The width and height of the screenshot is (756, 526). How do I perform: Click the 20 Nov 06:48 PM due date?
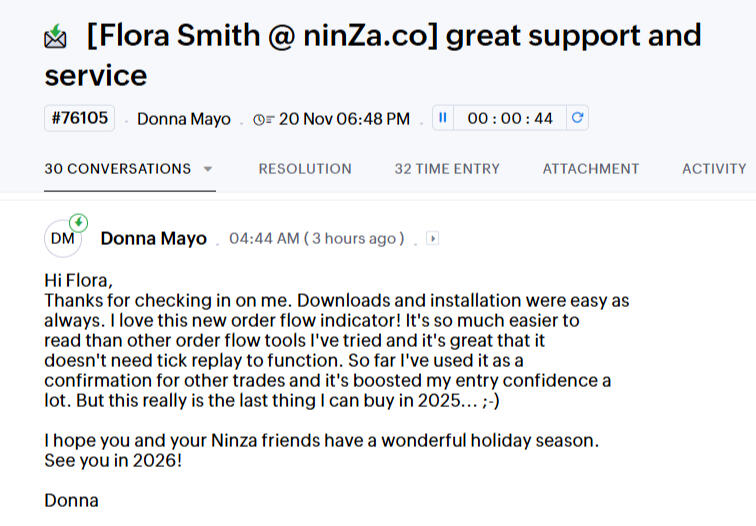pyautogui.click(x=344, y=119)
